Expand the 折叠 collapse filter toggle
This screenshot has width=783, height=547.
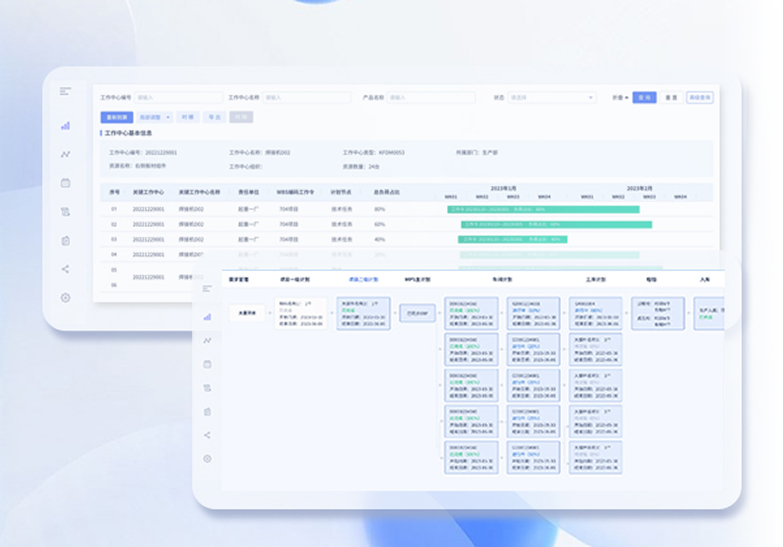point(620,98)
